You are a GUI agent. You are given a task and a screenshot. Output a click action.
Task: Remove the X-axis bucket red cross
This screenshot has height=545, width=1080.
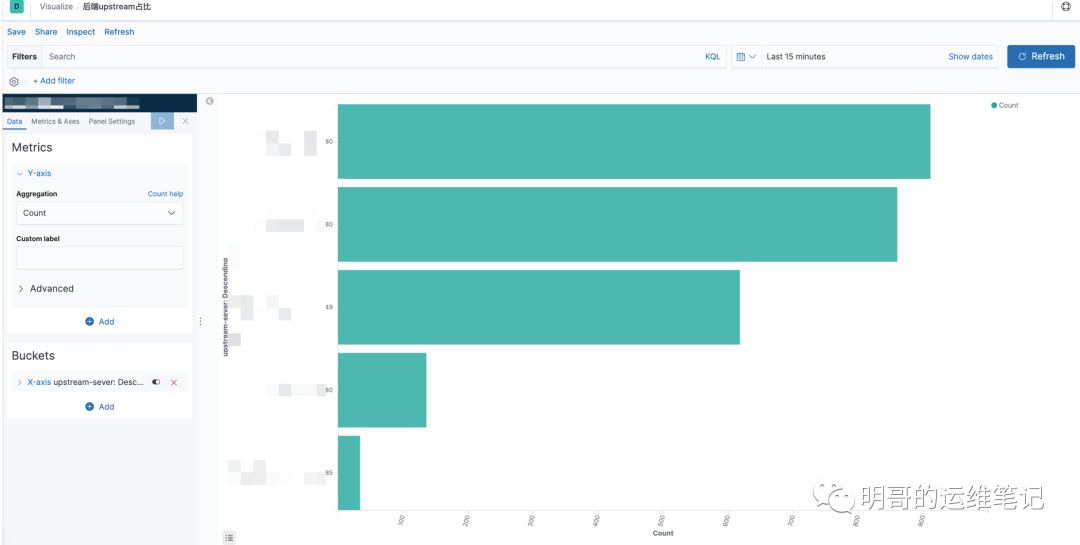174,382
